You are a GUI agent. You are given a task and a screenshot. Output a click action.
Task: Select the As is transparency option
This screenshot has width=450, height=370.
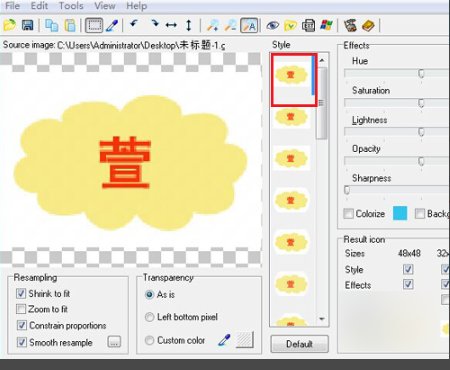(x=149, y=295)
